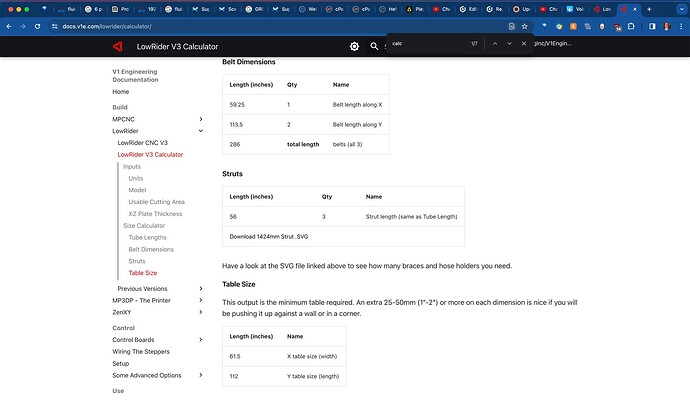The height and width of the screenshot is (402, 690).
Task: Expand Some Advanced Options section
Action: [x=201, y=375]
